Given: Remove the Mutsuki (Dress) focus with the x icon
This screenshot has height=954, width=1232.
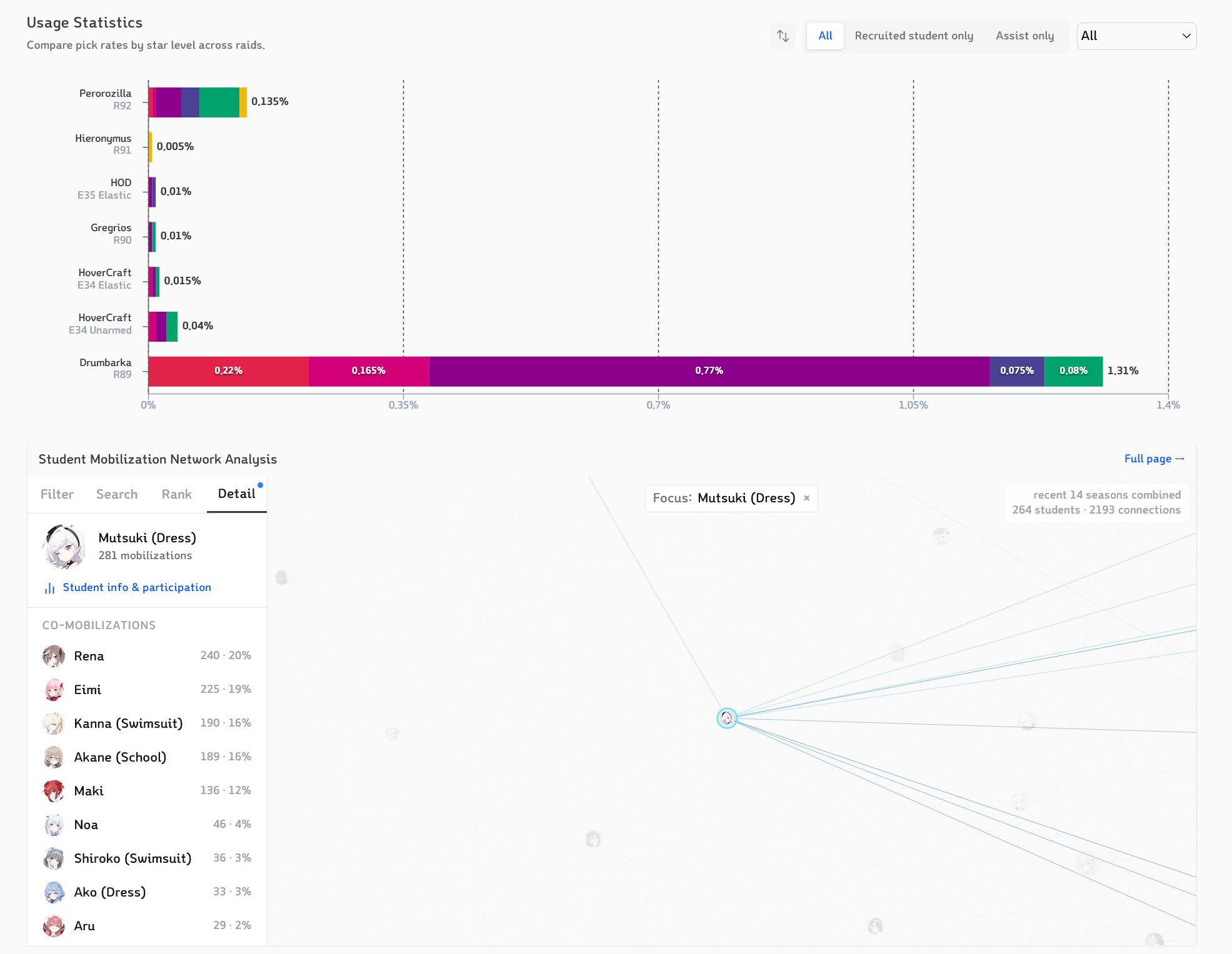Looking at the screenshot, I should pos(806,498).
